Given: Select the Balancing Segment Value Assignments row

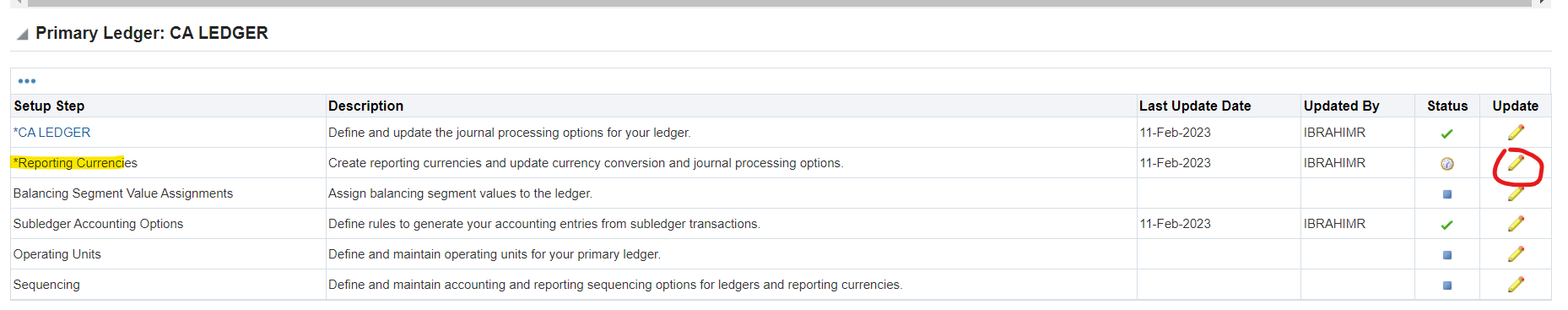Looking at the screenshot, I should coord(781,193).
